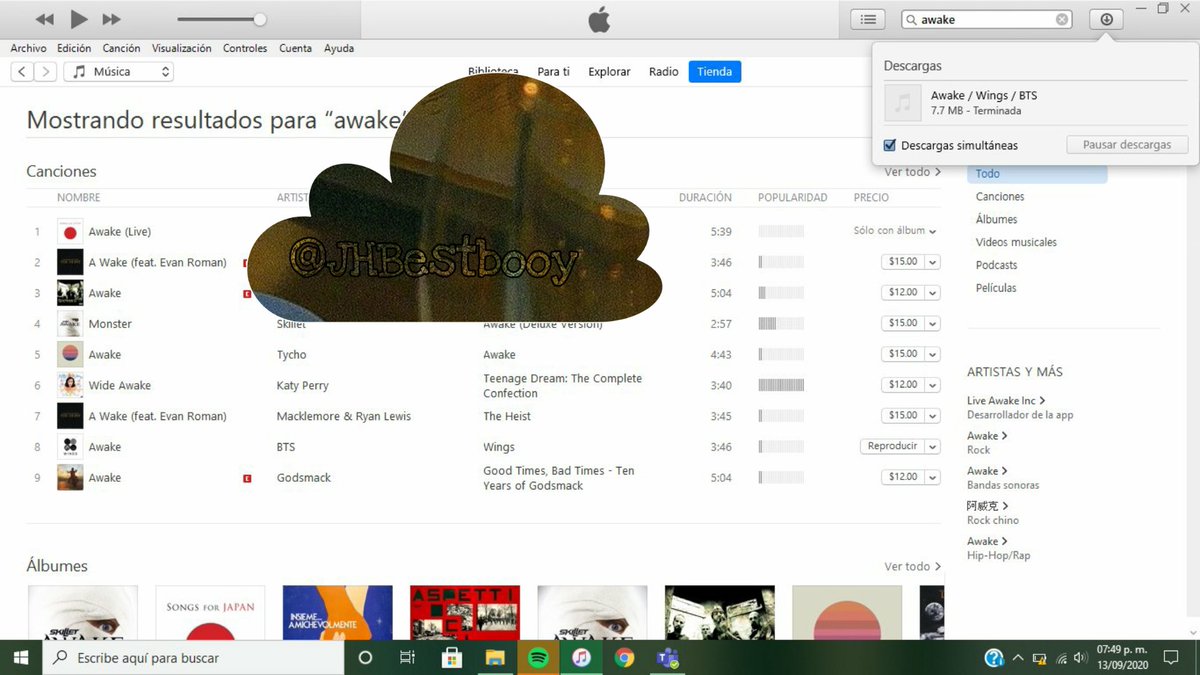Click Wide Awake album artwork thumbnail
Viewport: 1200px width, 675px height.
tap(70, 385)
